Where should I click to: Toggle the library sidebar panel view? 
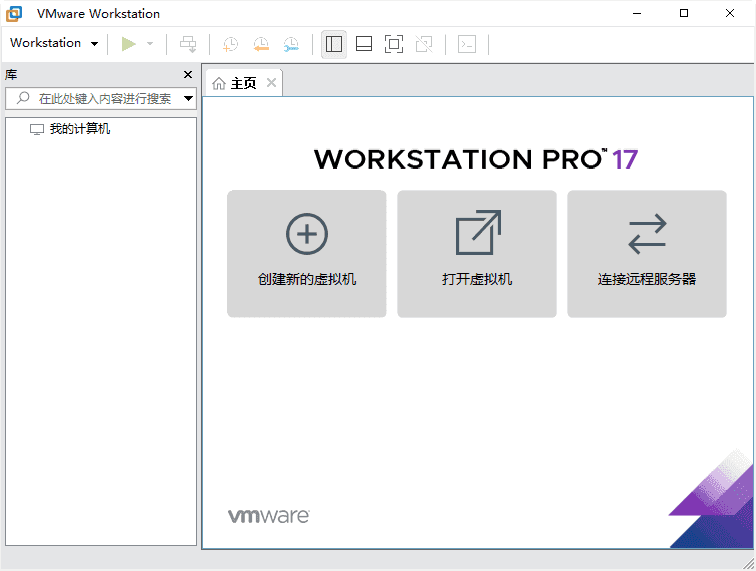(x=334, y=44)
